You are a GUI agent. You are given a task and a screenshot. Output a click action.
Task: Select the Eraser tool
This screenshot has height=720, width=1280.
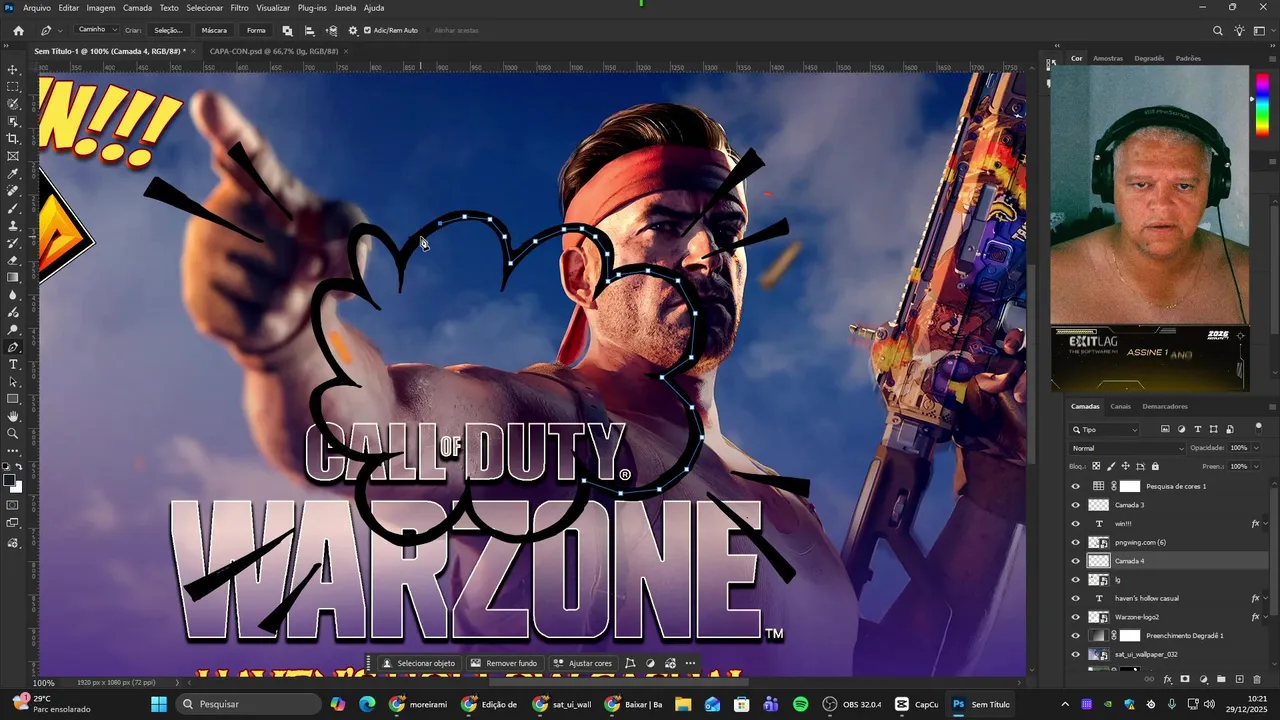[13, 260]
